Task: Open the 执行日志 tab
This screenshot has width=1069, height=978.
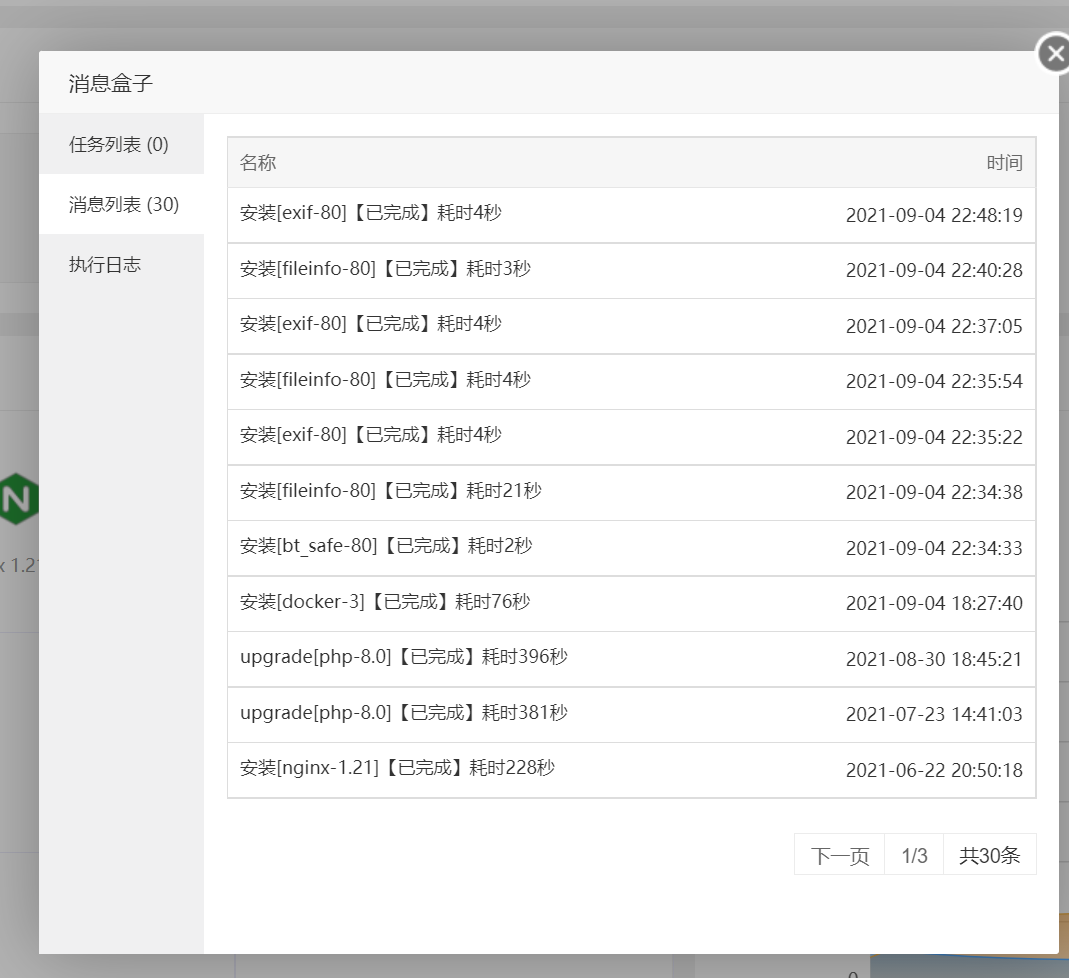Action: point(121,264)
